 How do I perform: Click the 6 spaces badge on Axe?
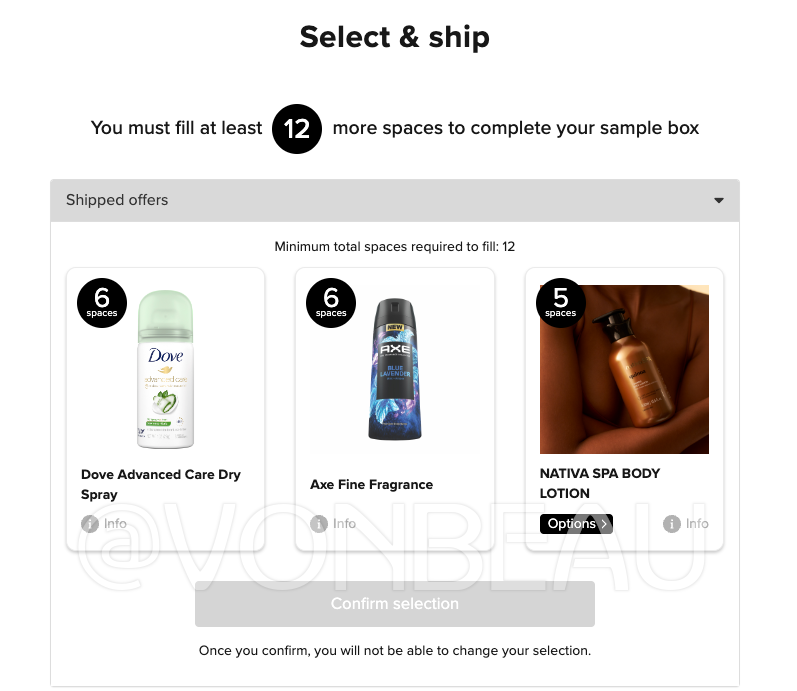[x=331, y=303]
